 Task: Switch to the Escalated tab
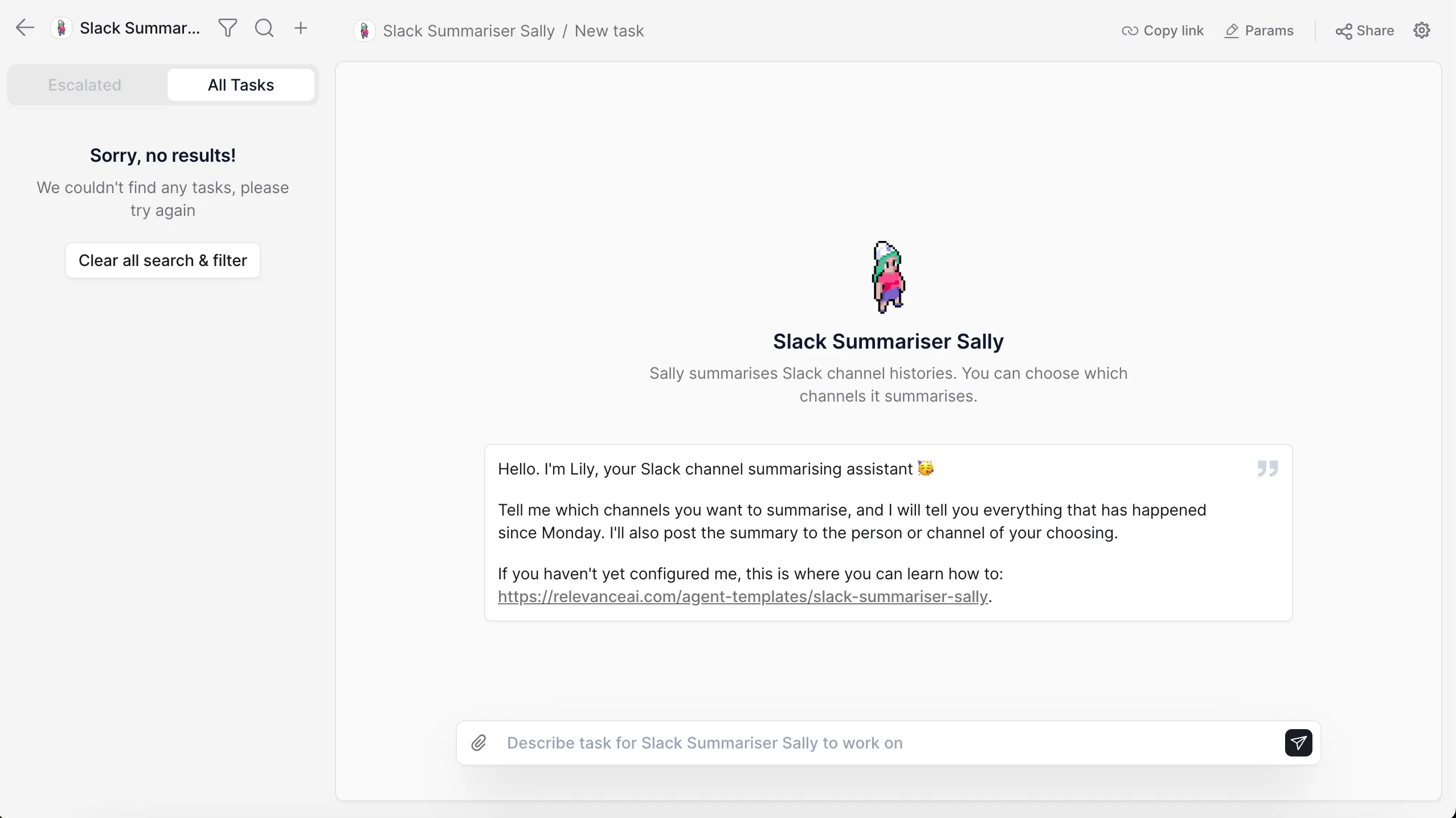point(85,85)
